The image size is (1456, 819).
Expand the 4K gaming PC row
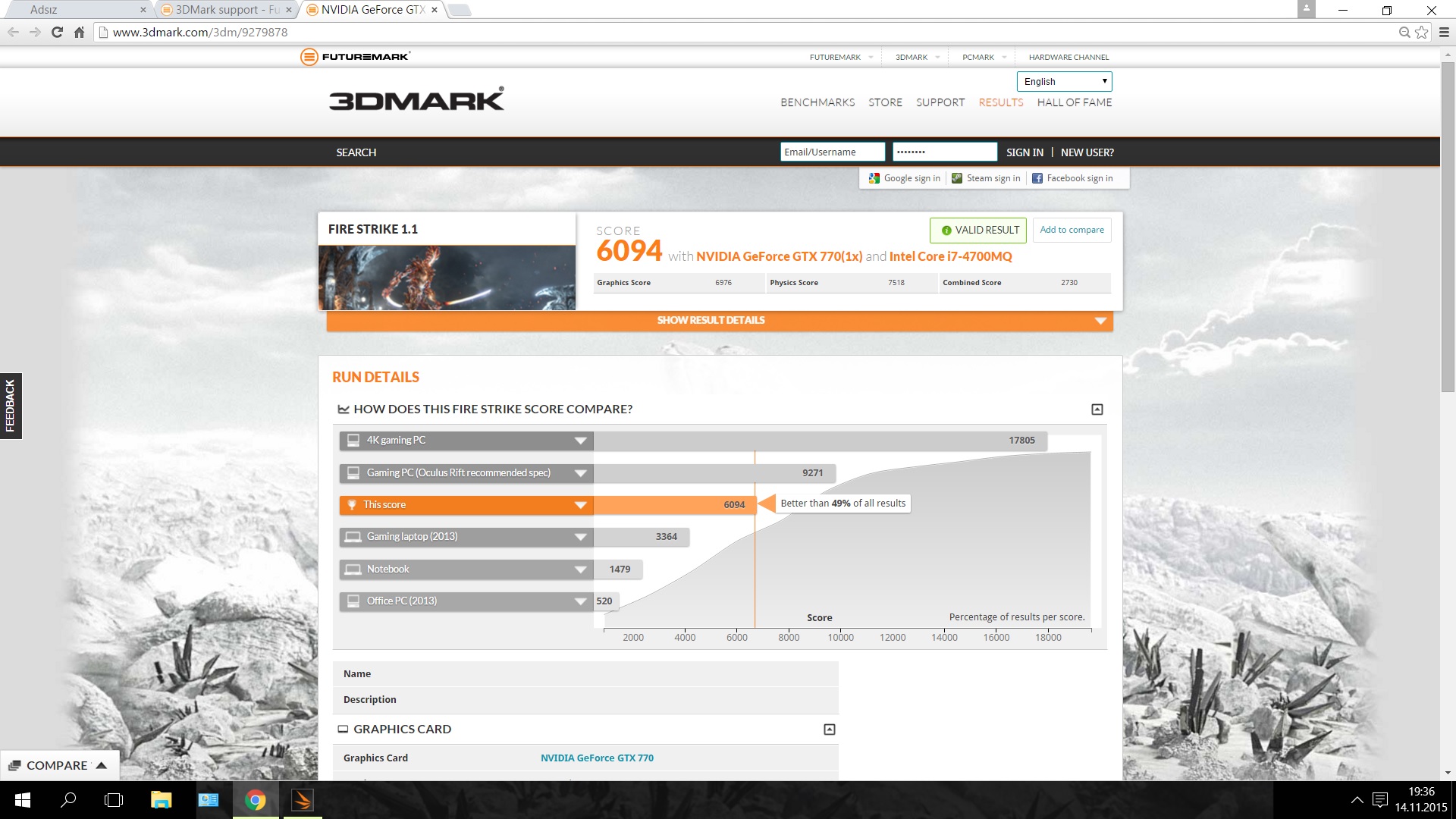580,441
